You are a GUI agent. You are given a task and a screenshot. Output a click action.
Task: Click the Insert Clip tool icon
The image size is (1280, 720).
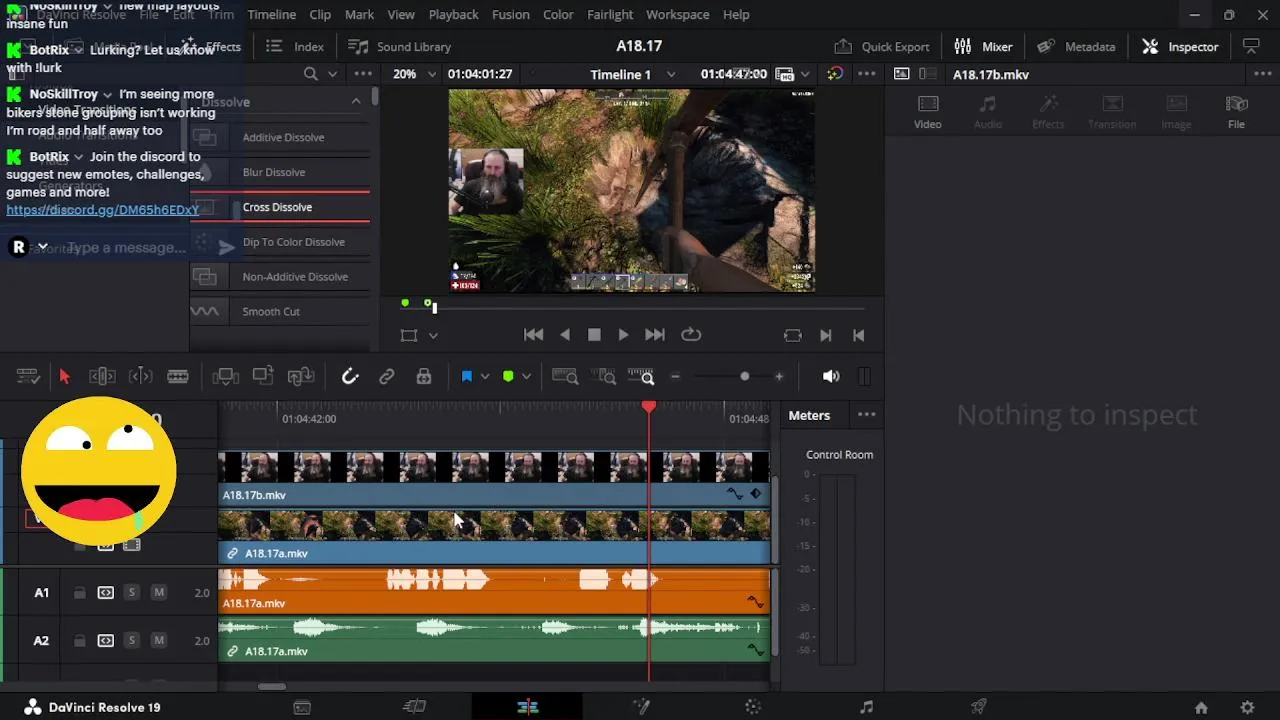point(226,376)
